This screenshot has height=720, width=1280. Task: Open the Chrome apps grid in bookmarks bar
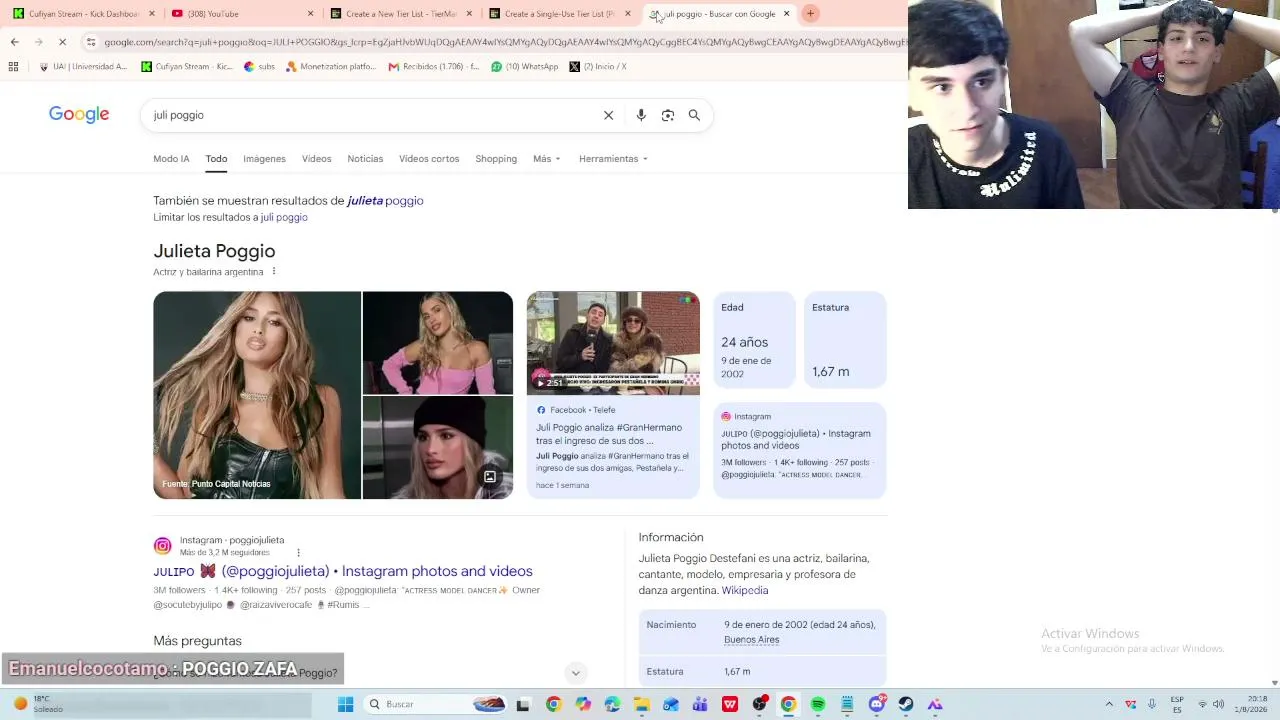13,67
